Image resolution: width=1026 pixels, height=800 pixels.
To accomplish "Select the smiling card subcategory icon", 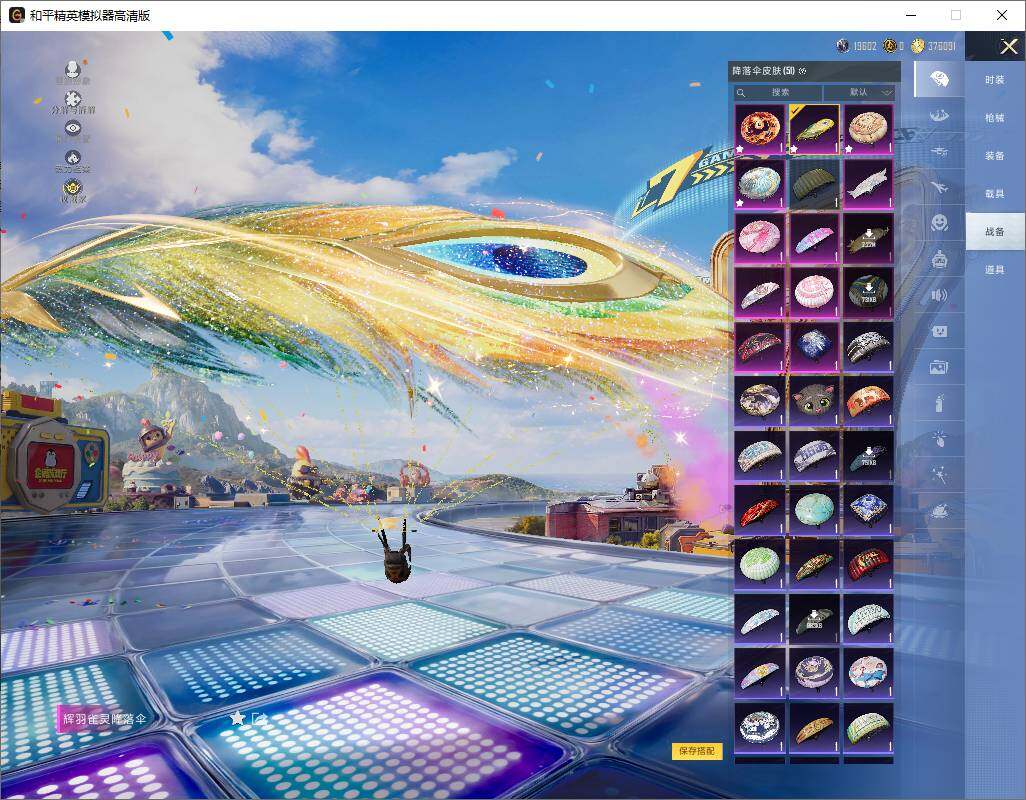I will pos(939,332).
